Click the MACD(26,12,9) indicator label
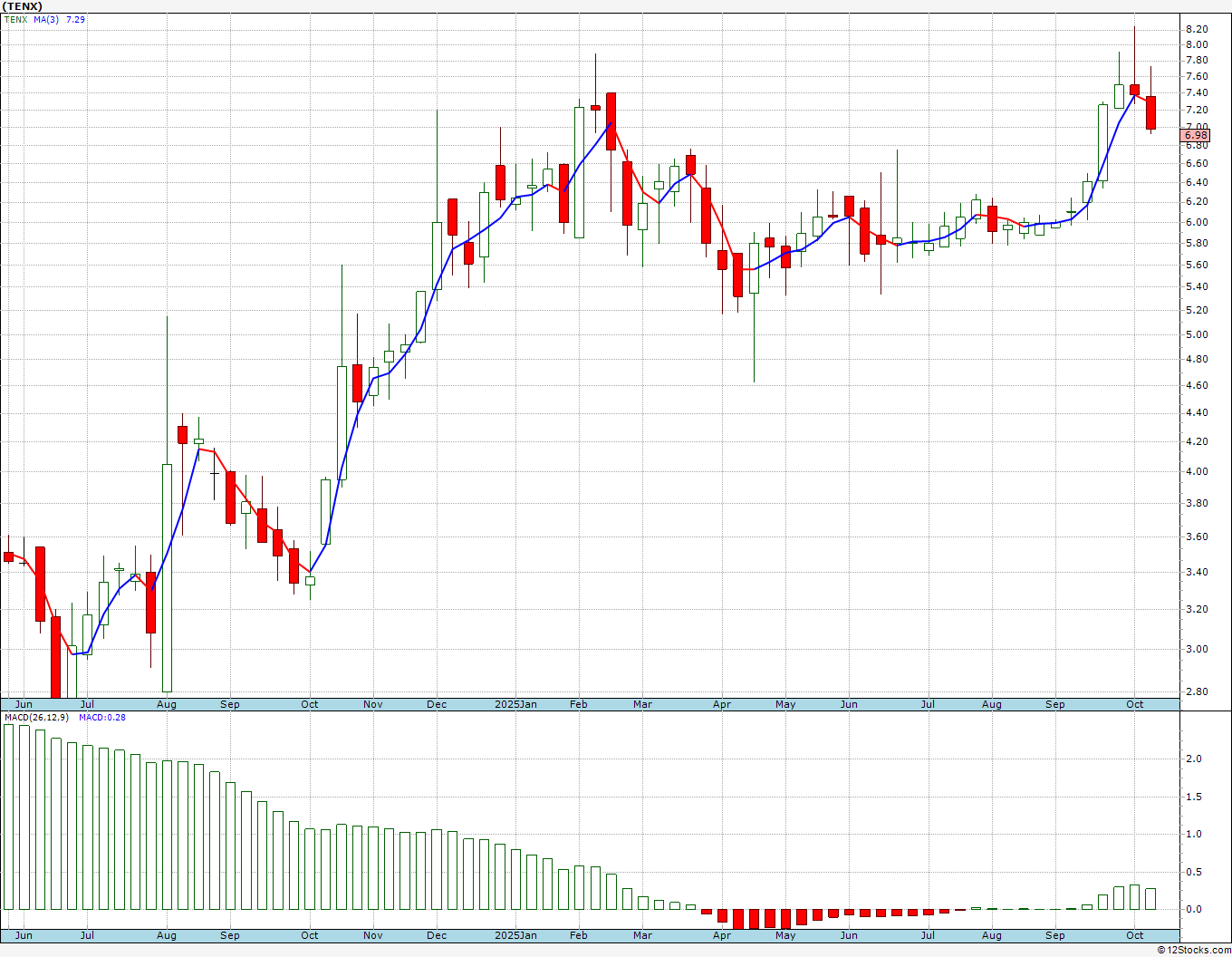 (36, 718)
